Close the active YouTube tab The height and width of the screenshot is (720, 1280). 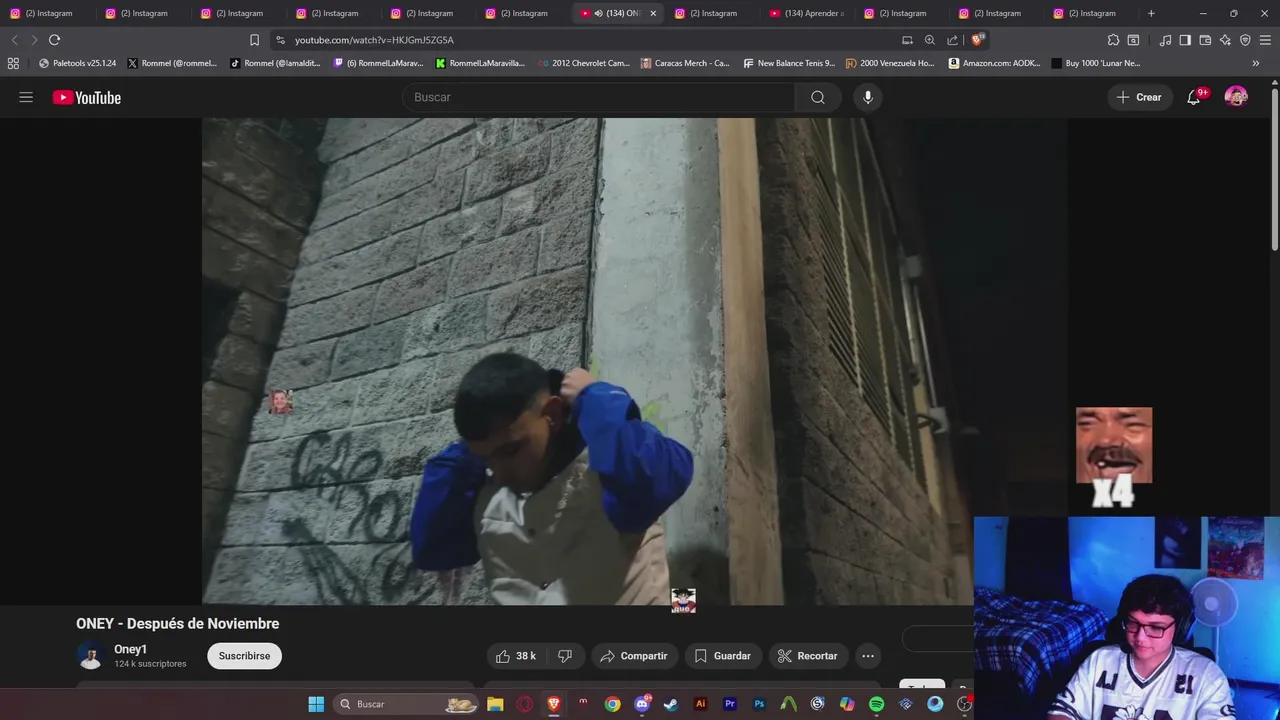coord(653,13)
